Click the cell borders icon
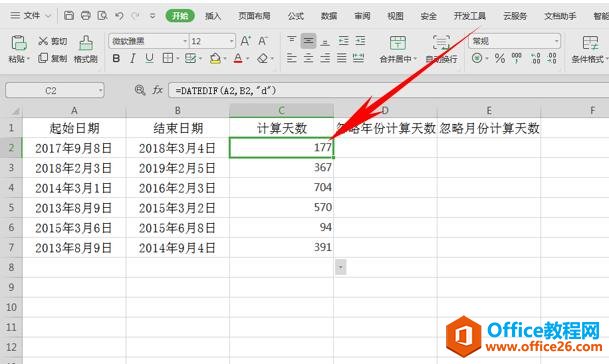The height and width of the screenshot is (364, 609). point(167,59)
